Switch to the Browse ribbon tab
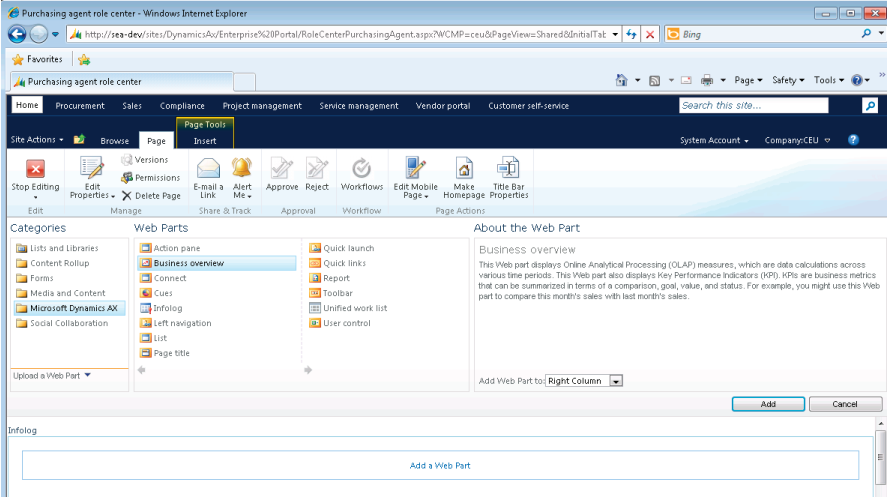This screenshot has width=891, height=498. point(115,140)
